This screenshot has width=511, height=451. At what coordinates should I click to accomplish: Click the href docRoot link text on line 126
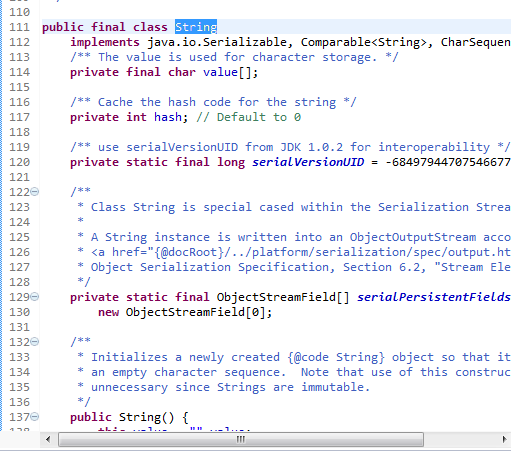301,252
